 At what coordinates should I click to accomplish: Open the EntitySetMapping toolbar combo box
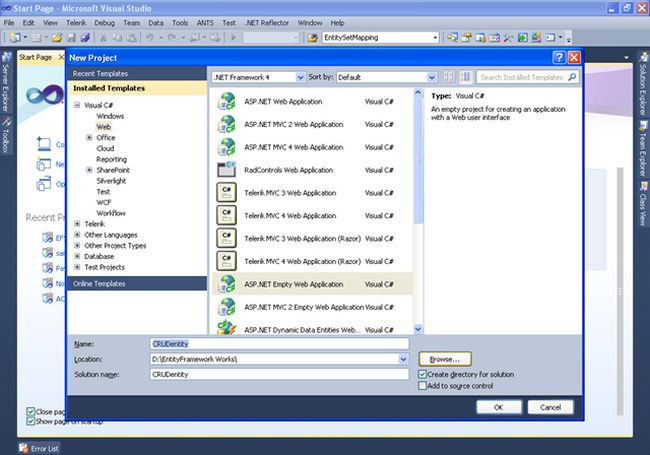coord(380,38)
